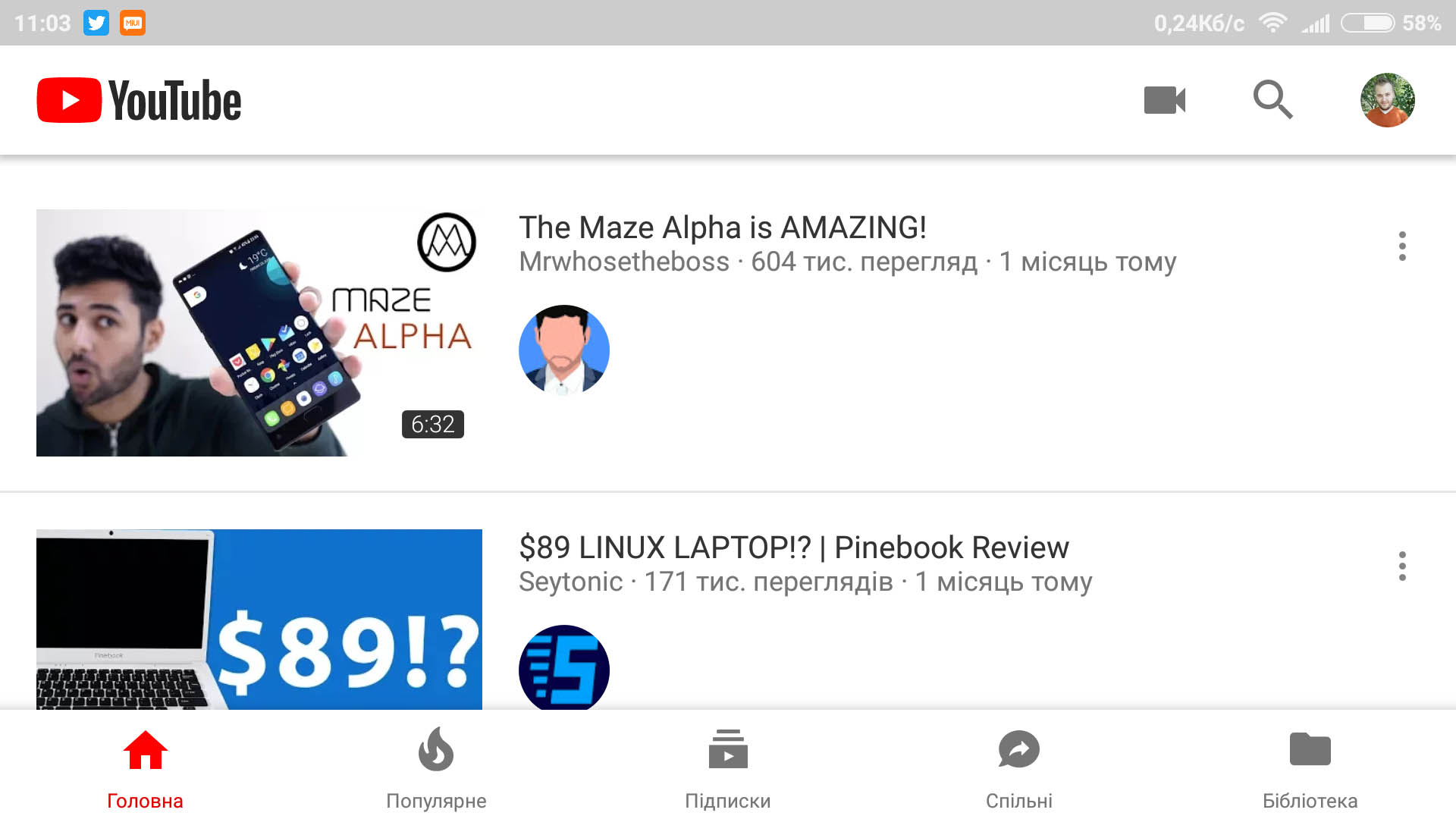Open the account profile avatar
Image resolution: width=1456 pixels, height=819 pixels.
(1387, 100)
